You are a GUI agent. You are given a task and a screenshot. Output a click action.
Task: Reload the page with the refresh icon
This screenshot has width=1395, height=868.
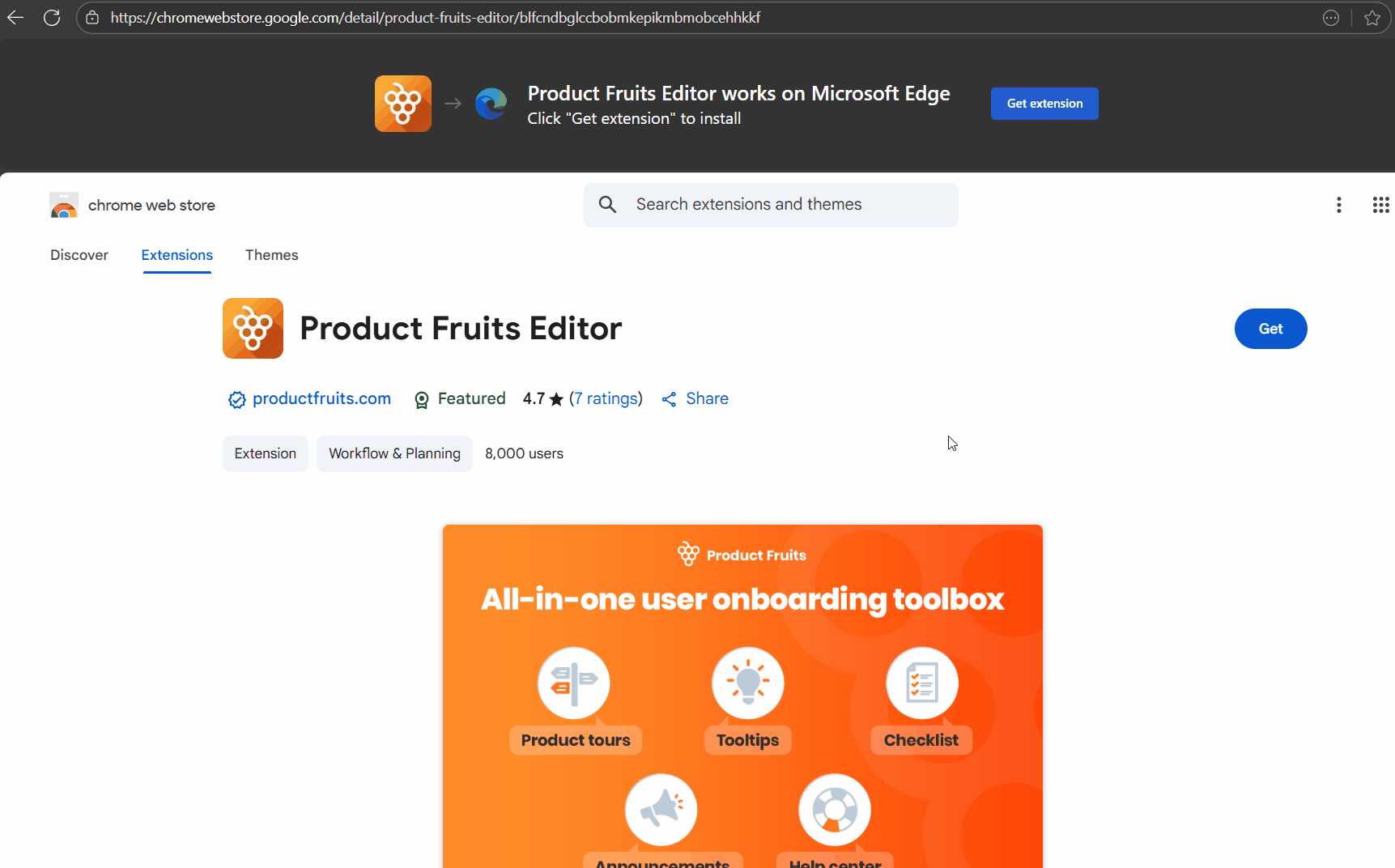coord(52,18)
